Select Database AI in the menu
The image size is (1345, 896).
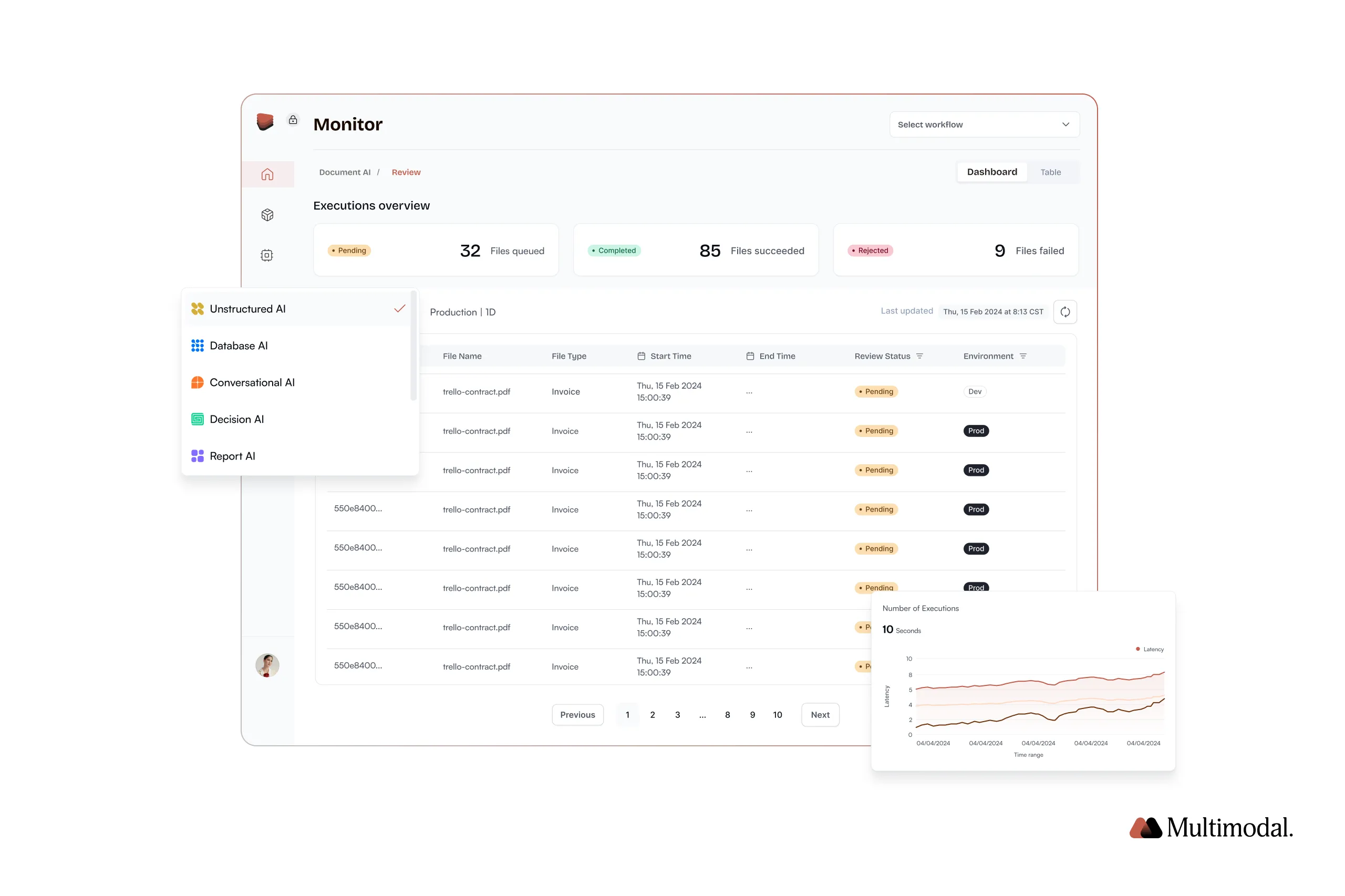tap(239, 345)
